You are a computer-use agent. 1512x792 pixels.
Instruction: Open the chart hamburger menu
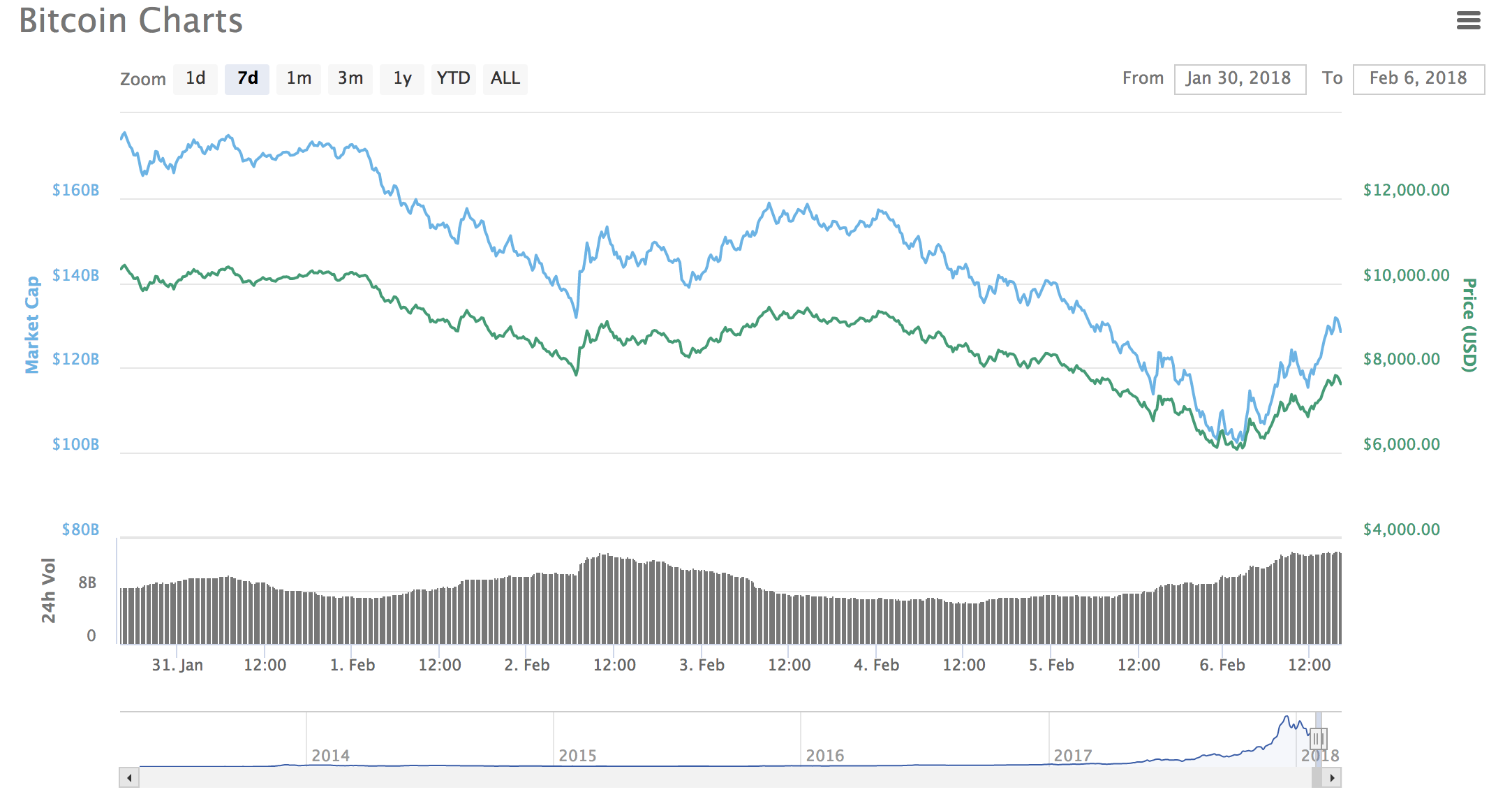pyautogui.click(x=1468, y=20)
